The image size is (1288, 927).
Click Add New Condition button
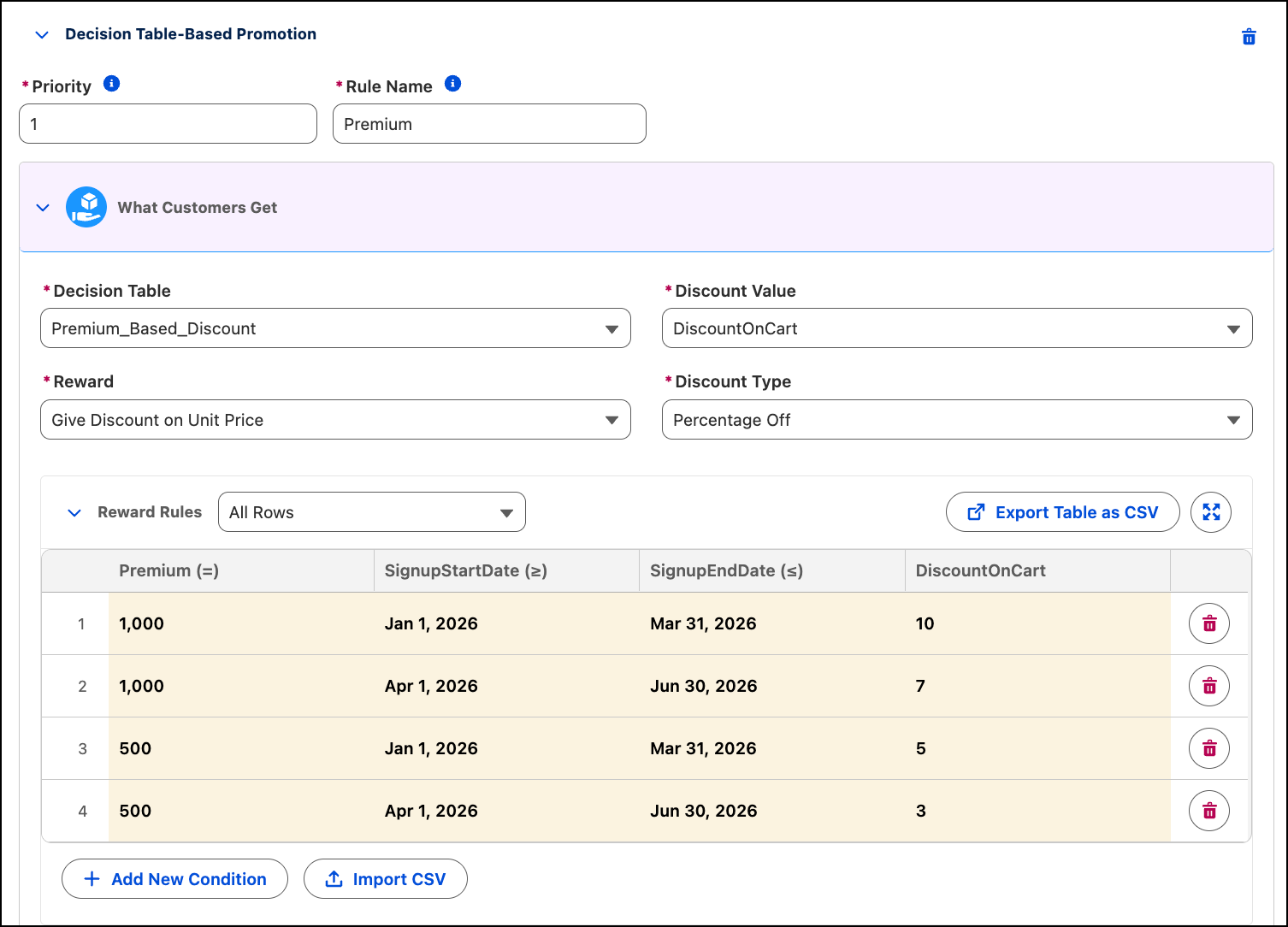point(174,879)
